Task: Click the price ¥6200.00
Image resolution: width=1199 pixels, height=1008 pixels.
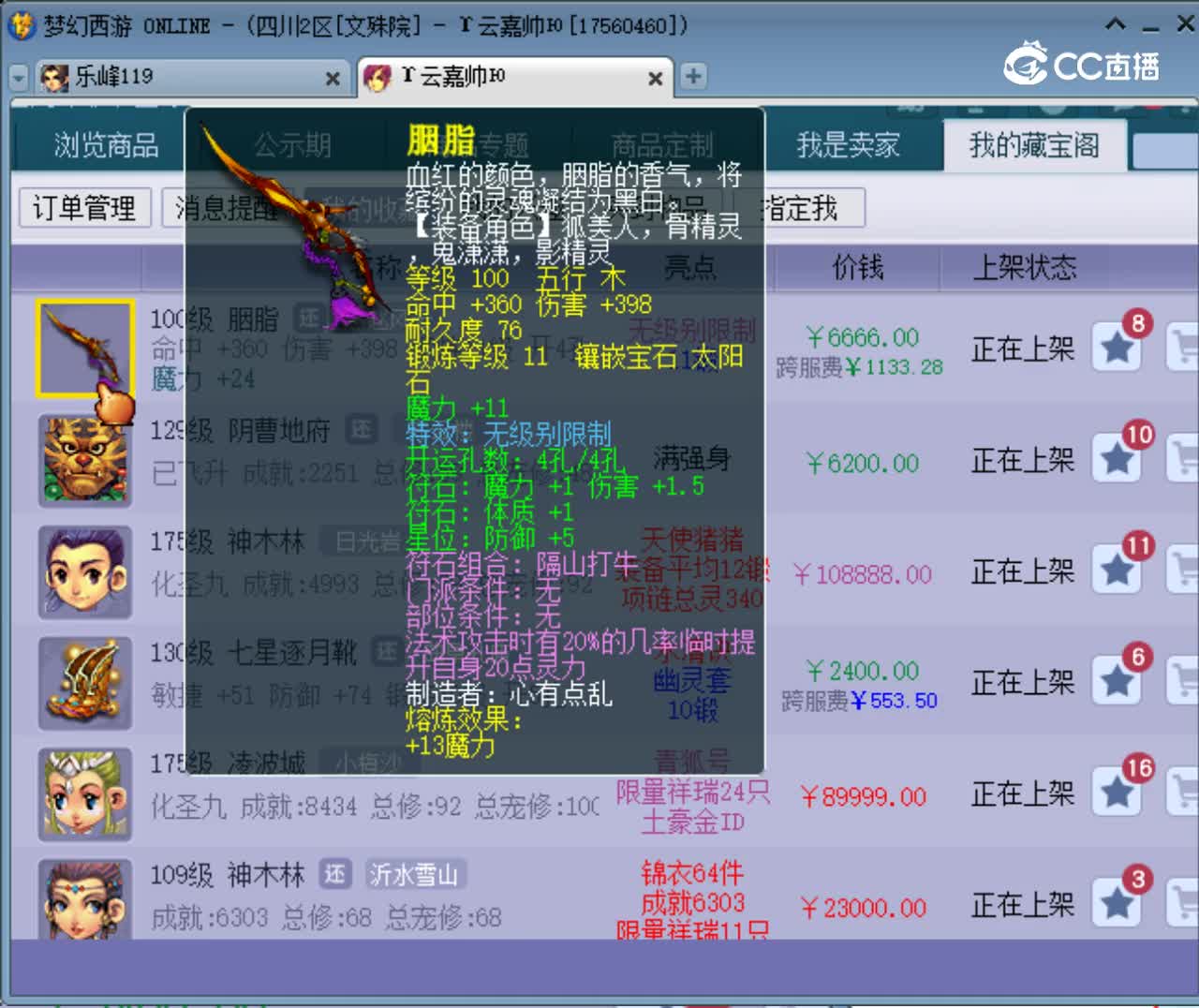Action: [x=862, y=463]
